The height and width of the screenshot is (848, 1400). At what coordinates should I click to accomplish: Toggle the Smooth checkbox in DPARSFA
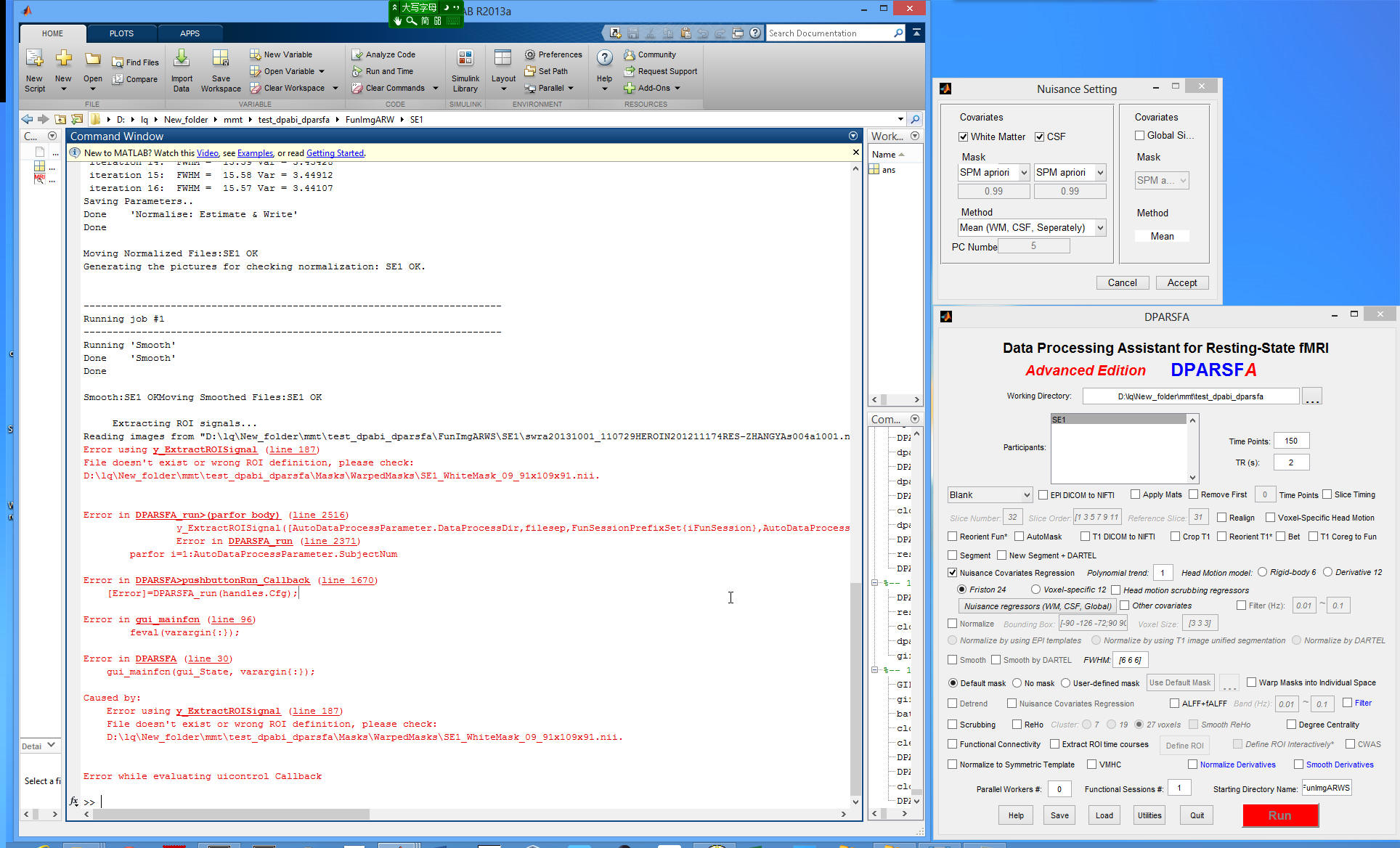952,660
